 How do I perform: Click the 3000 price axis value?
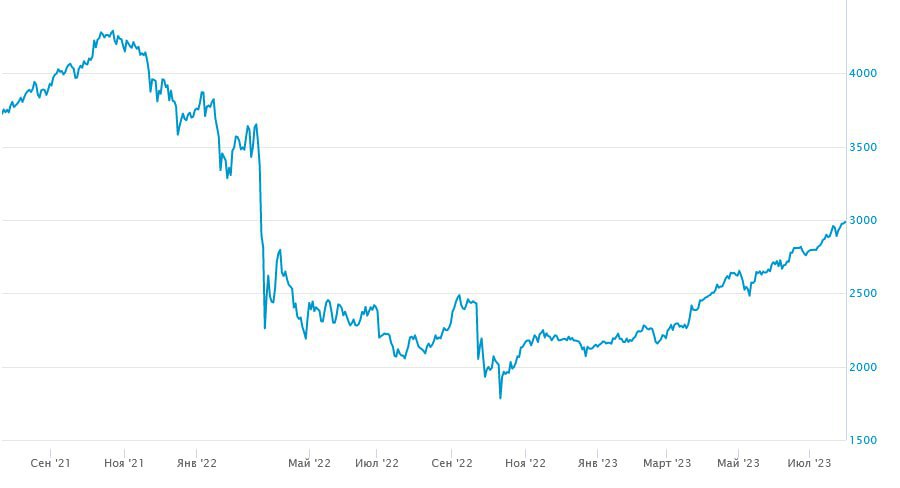(862, 221)
